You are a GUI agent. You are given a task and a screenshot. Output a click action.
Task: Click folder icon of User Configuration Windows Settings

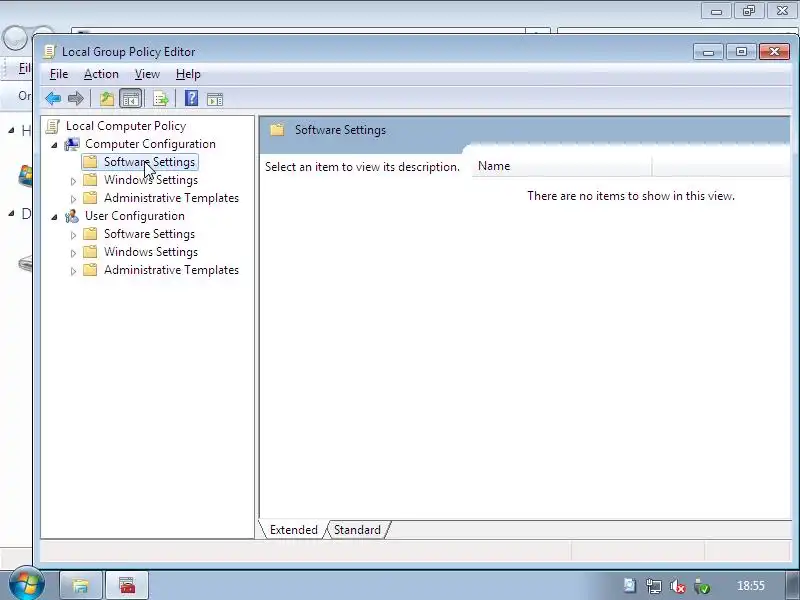tap(90, 252)
